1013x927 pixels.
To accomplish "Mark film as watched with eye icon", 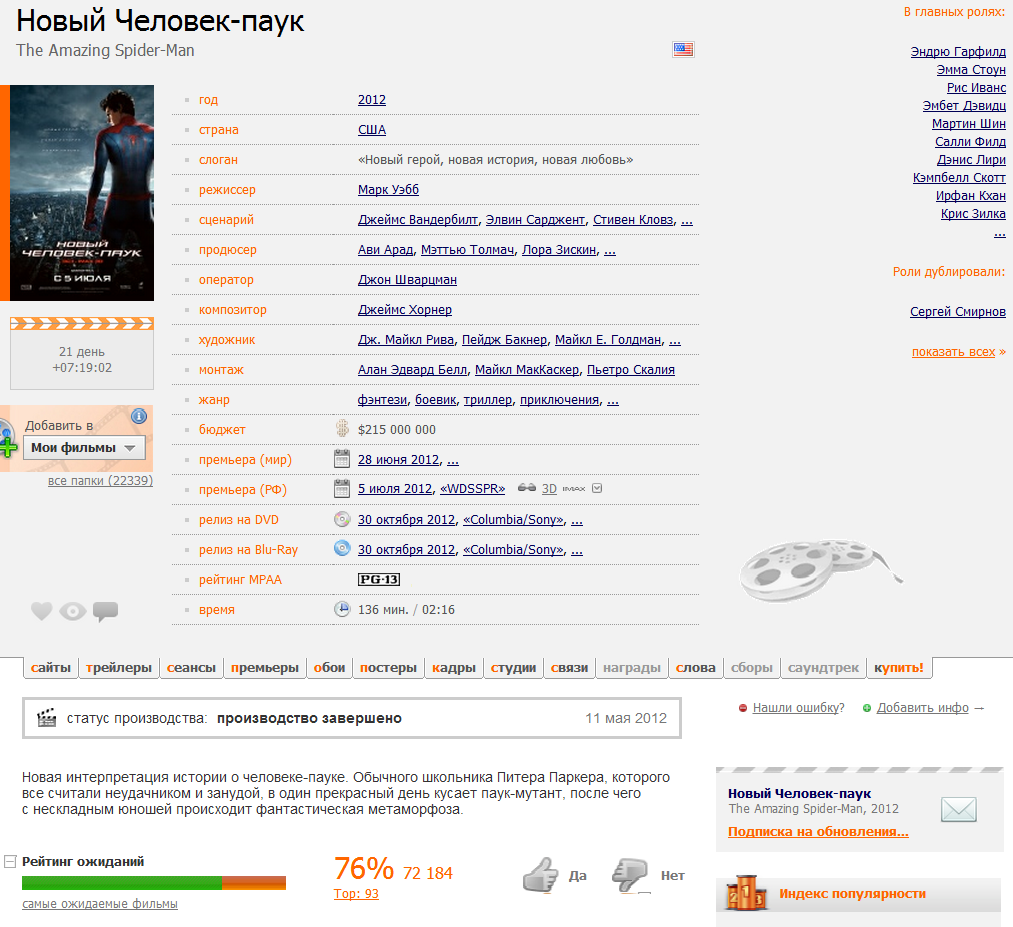I will tap(73, 611).
